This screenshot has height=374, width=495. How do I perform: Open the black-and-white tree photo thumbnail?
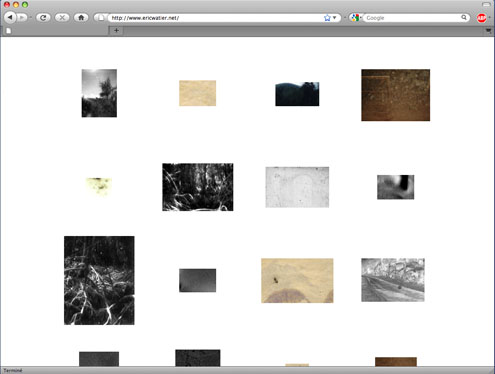(99, 93)
